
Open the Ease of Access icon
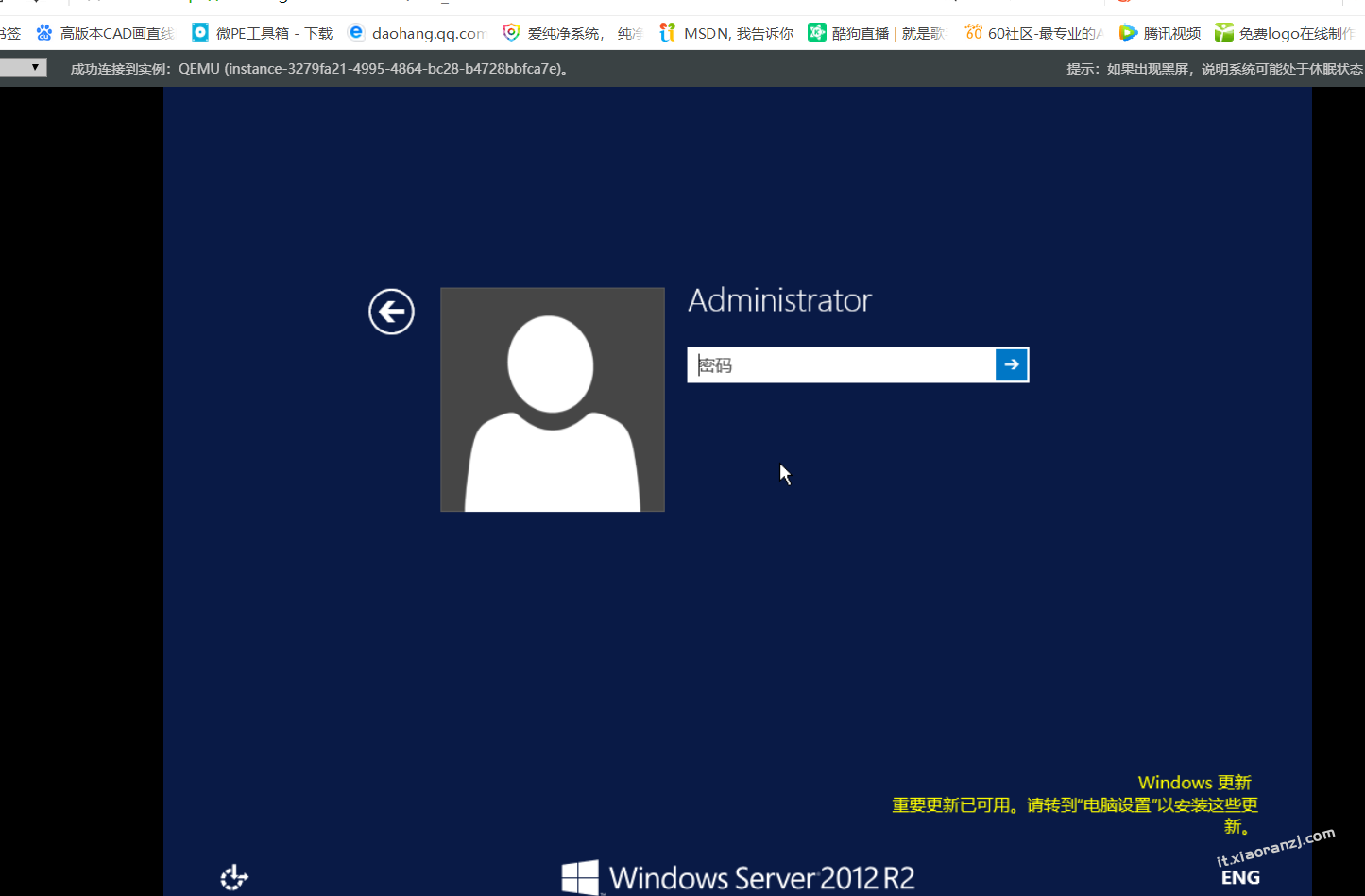234,878
